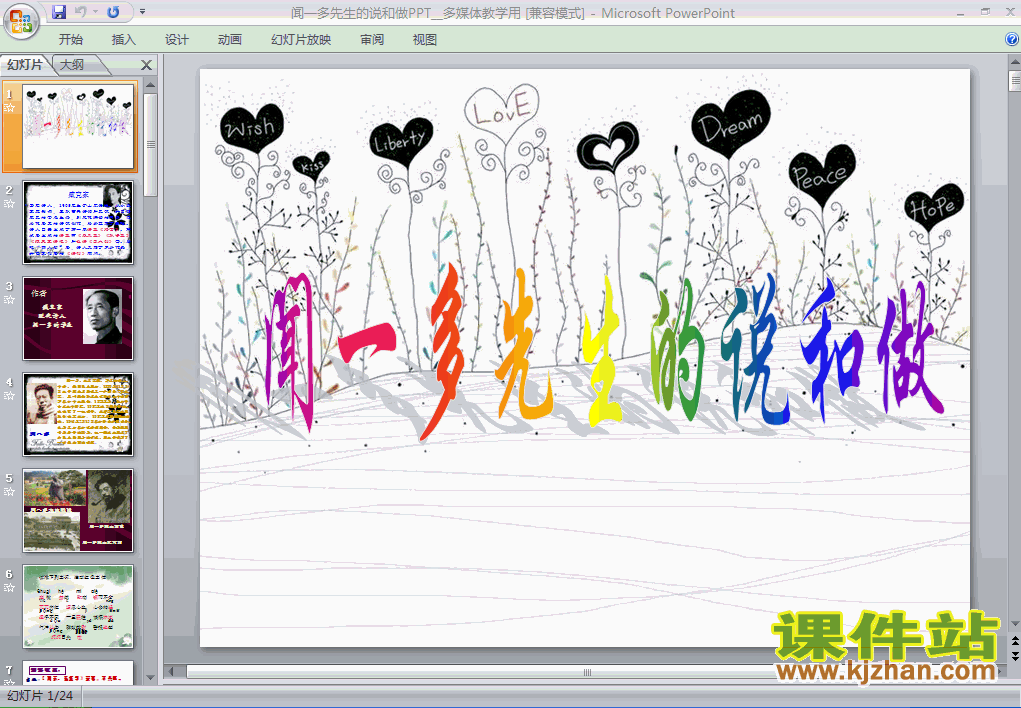Click the animation star icon beside slide 1
The height and width of the screenshot is (708, 1021).
[10, 108]
